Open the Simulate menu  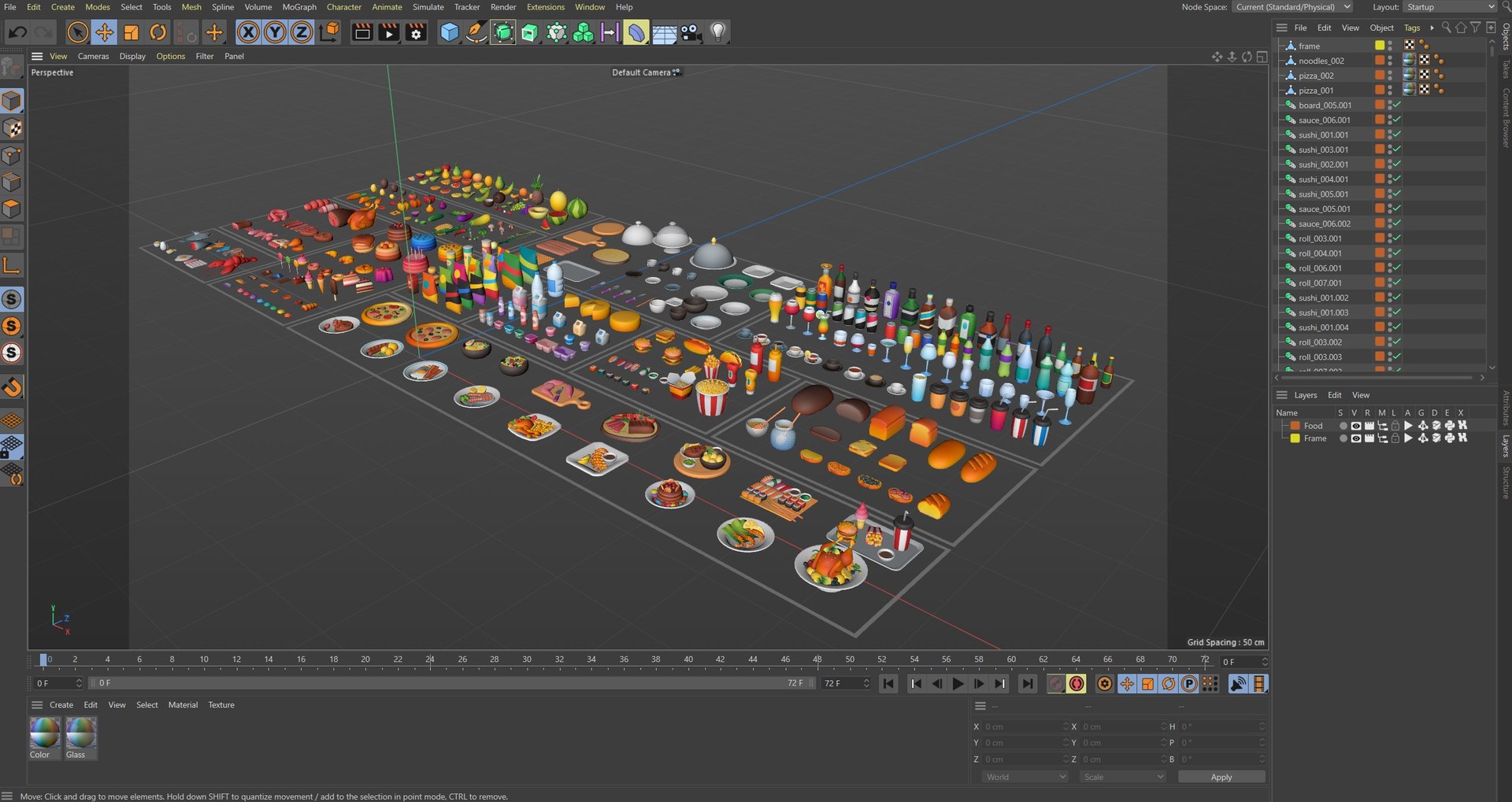click(x=428, y=7)
